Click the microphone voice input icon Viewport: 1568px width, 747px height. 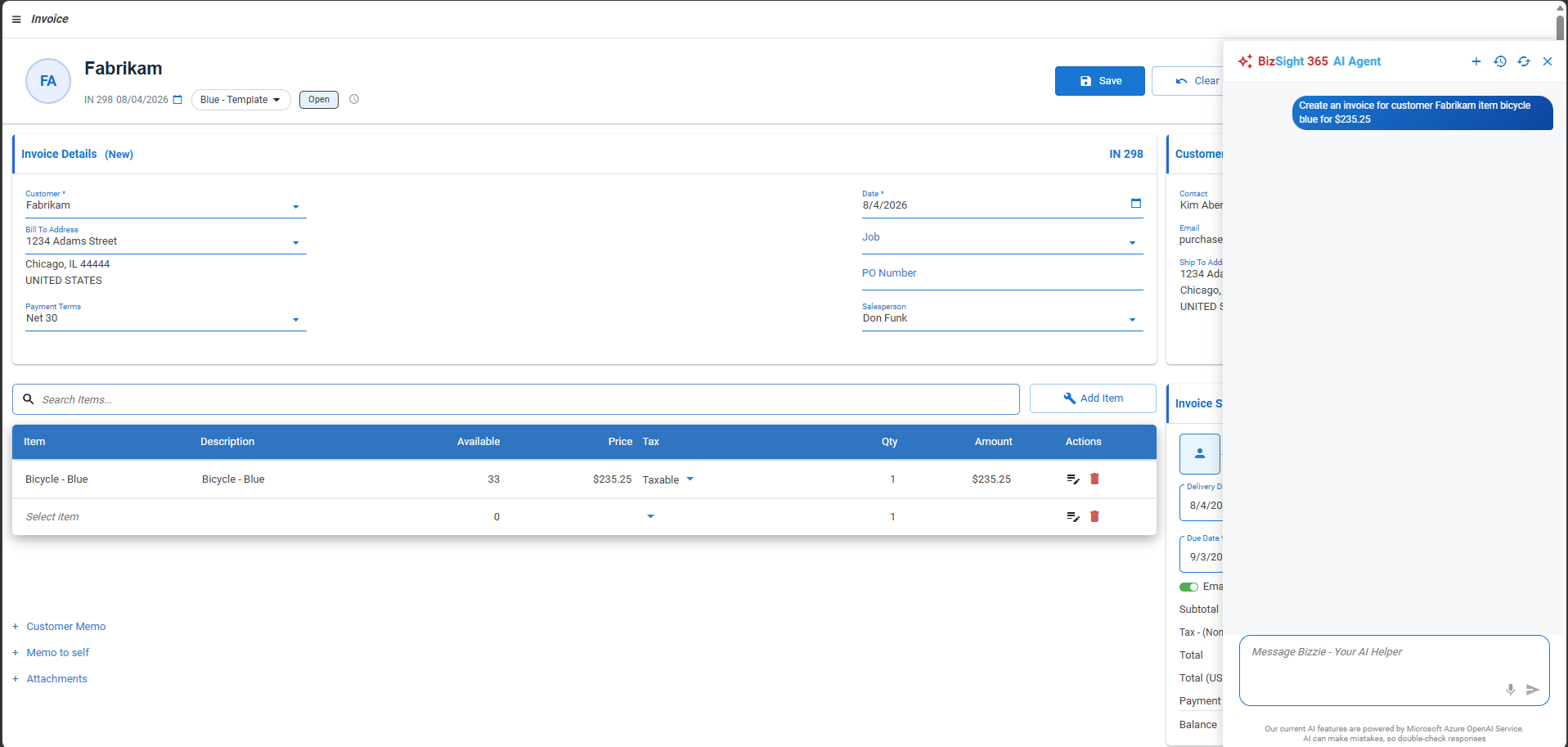tap(1511, 690)
